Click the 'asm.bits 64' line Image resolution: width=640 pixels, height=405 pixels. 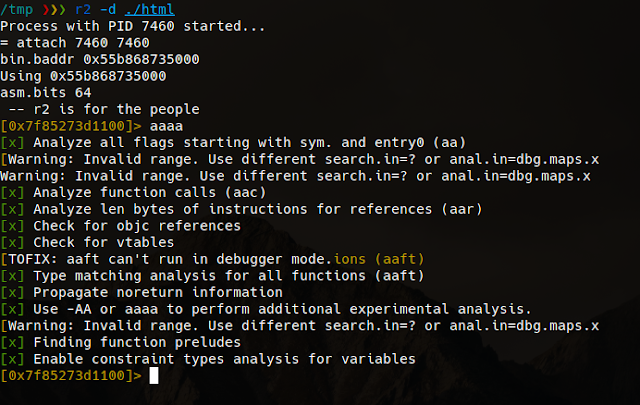click(x=46, y=93)
